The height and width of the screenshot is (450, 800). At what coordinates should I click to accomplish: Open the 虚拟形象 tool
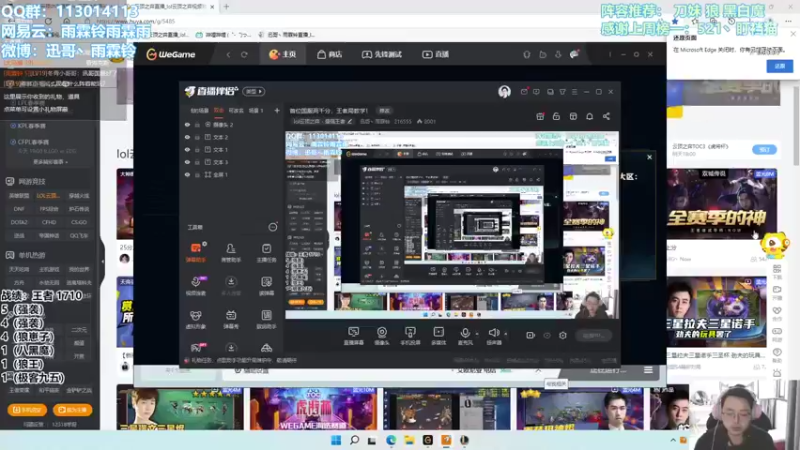(196, 319)
